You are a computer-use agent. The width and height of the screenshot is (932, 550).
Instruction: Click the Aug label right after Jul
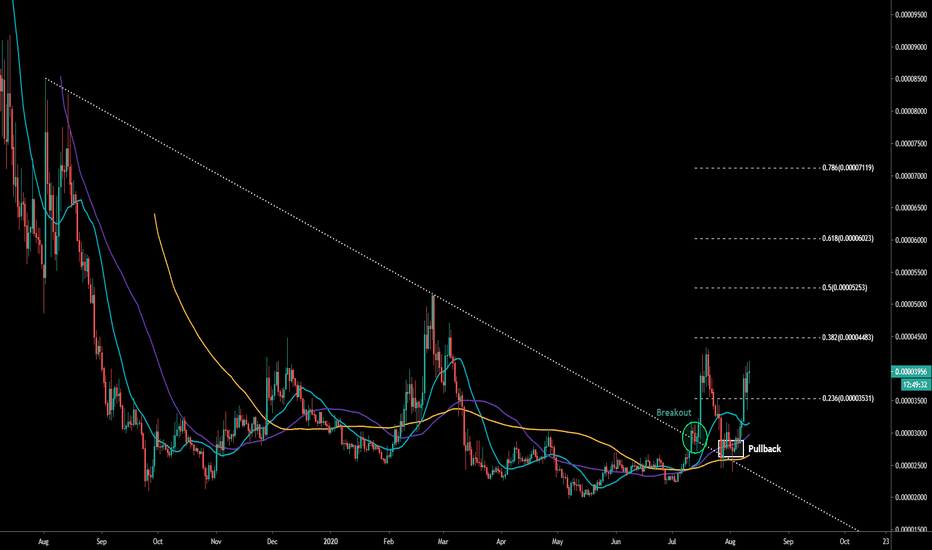click(731, 542)
